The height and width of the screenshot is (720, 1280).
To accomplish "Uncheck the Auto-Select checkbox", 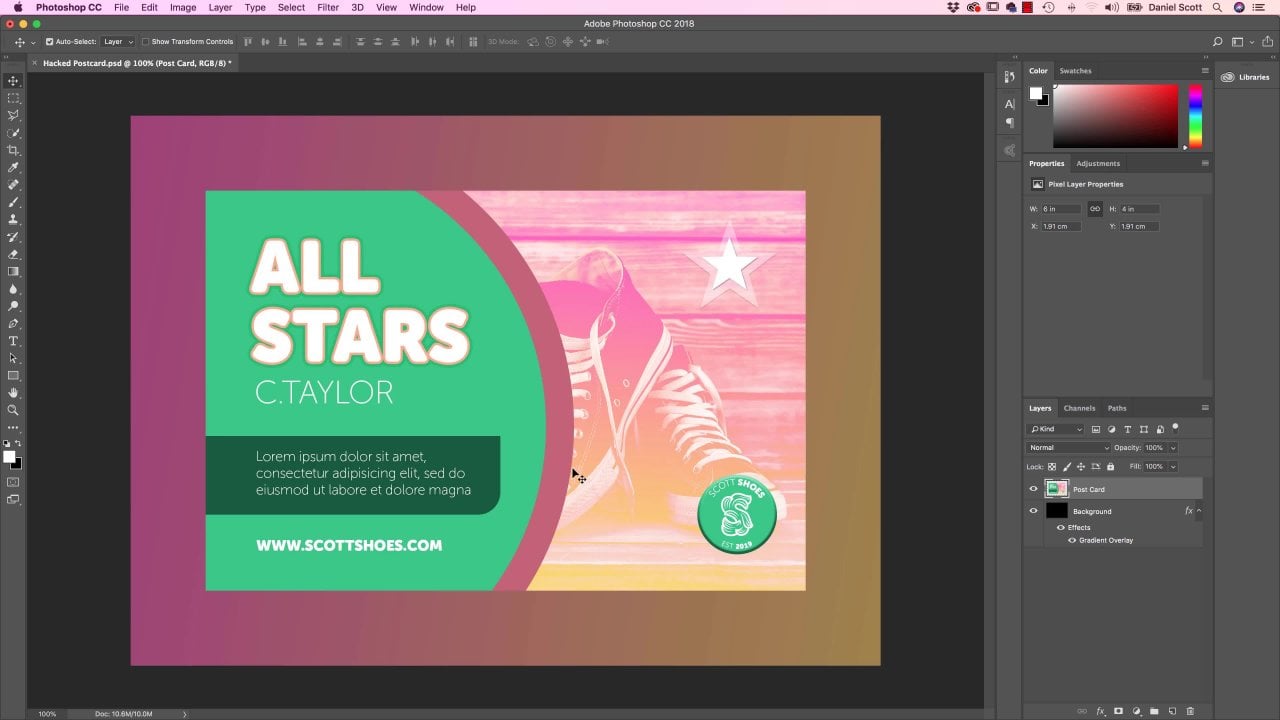I will pos(49,42).
